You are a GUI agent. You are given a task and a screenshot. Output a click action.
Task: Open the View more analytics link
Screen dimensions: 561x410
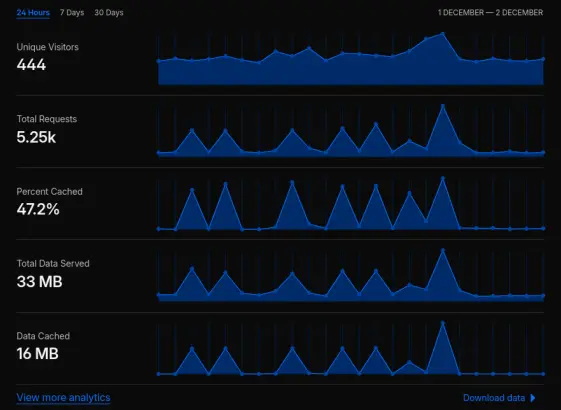[63, 397]
